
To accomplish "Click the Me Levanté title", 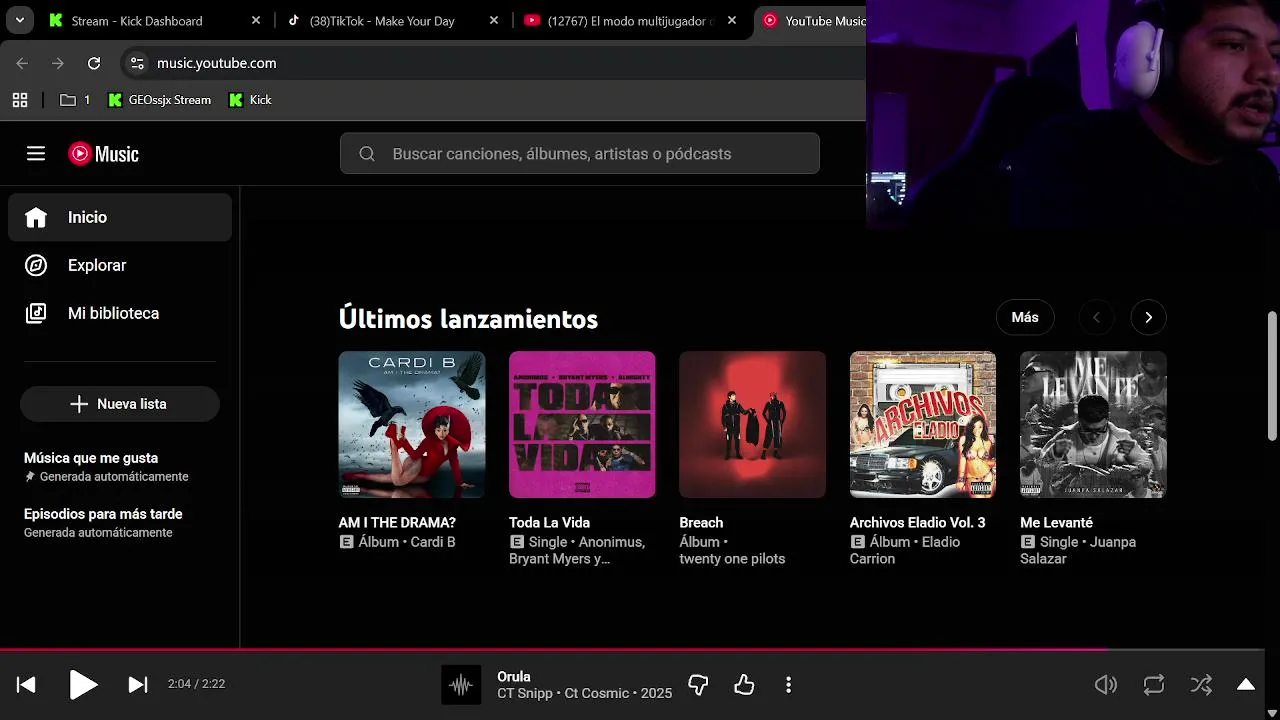I will [1056, 523].
